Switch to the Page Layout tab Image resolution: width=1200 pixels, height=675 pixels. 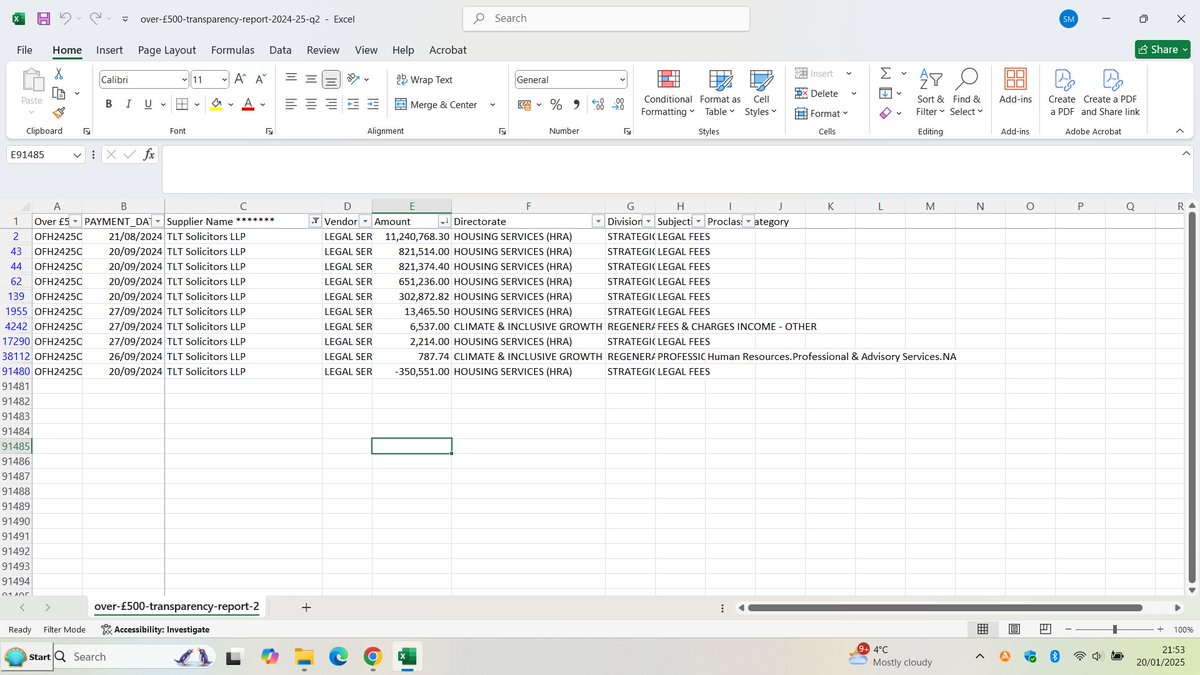point(167,50)
